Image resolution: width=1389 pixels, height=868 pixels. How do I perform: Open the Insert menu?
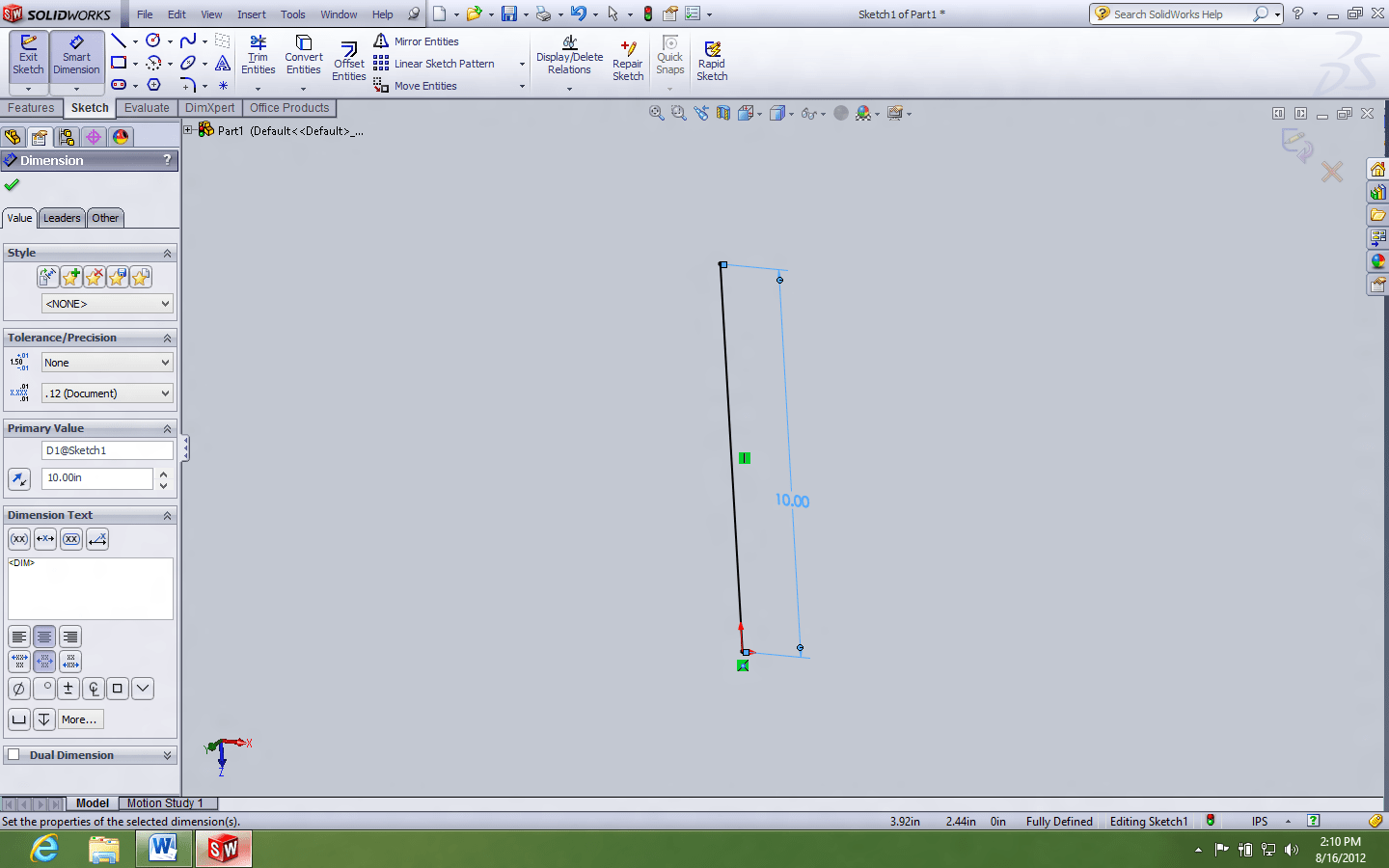click(x=251, y=14)
